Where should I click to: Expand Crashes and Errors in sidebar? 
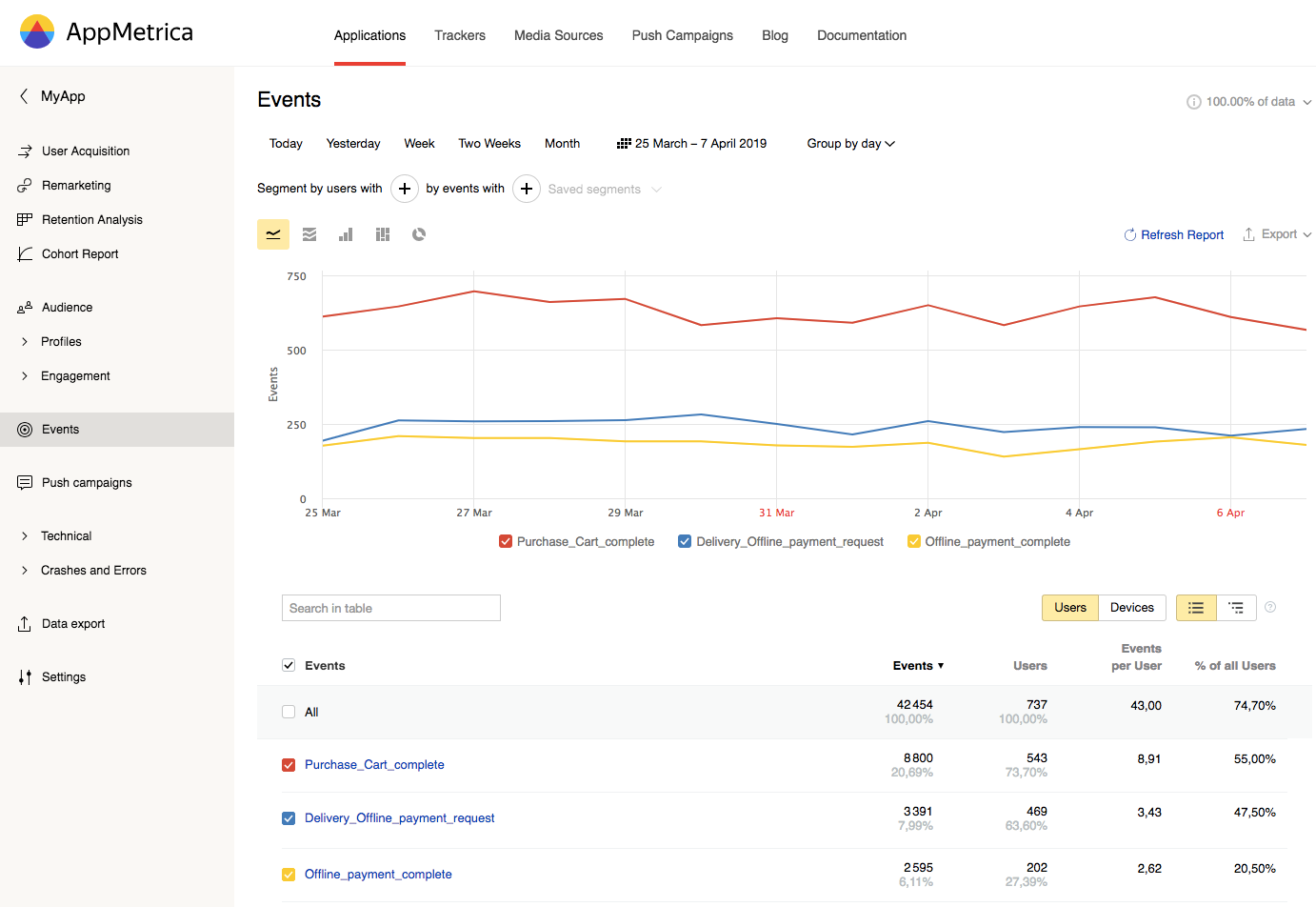[93, 571]
